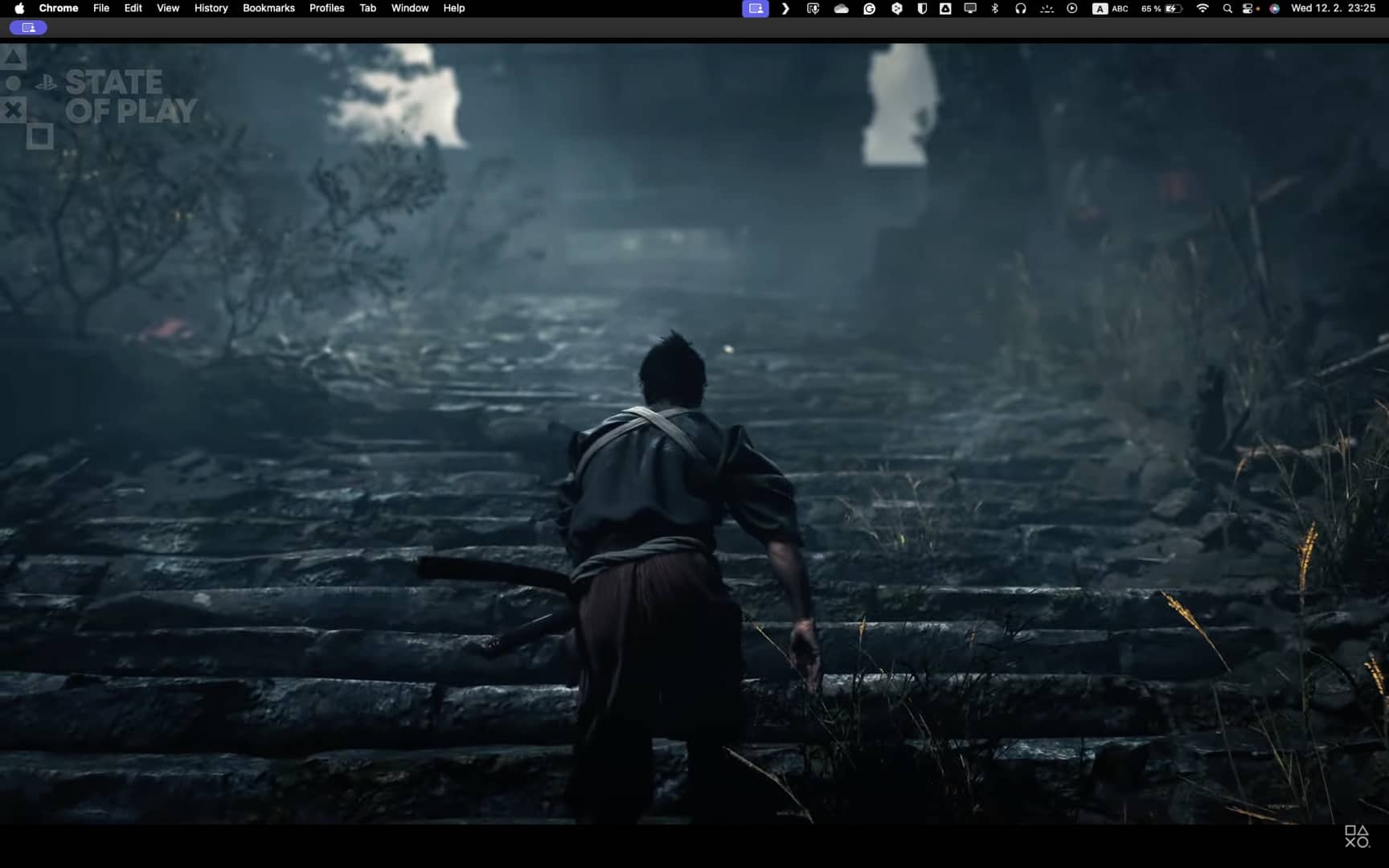Viewport: 1389px width, 868px height.
Task: Click the highlighted screen sharing menu bar icon
Action: (x=756, y=8)
